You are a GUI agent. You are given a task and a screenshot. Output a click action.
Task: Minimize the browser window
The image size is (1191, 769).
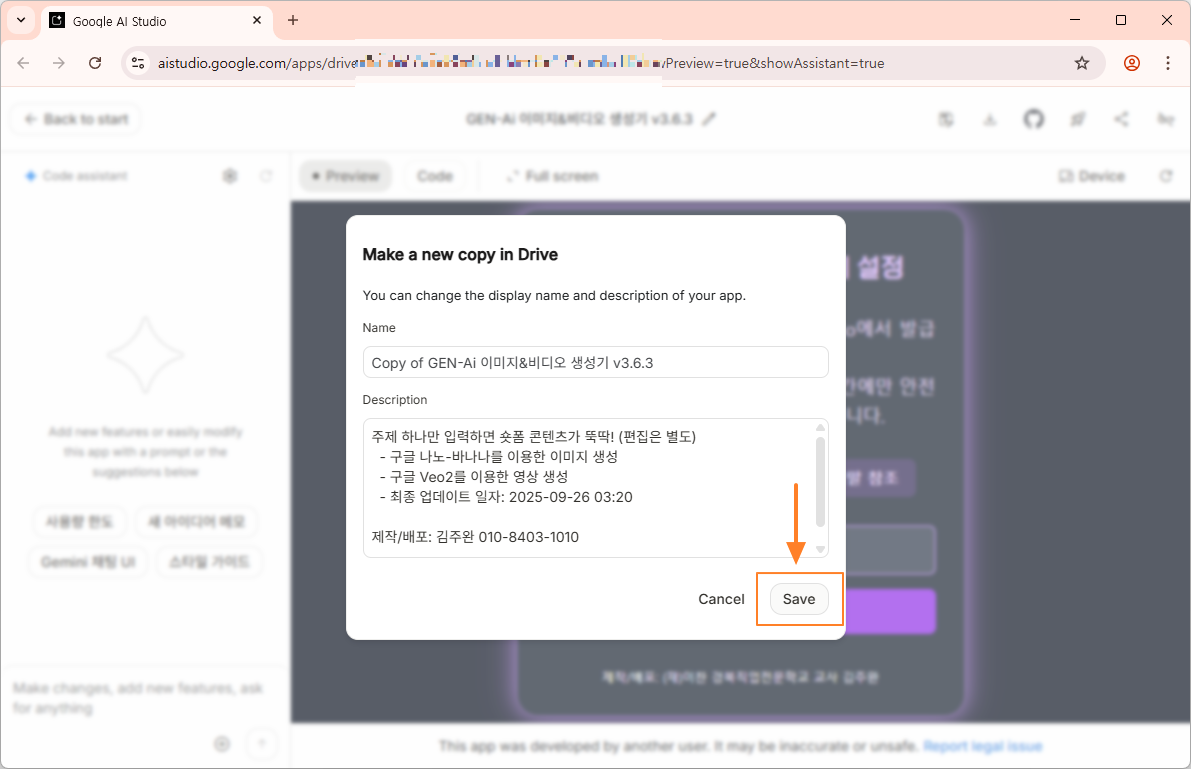1074,21
